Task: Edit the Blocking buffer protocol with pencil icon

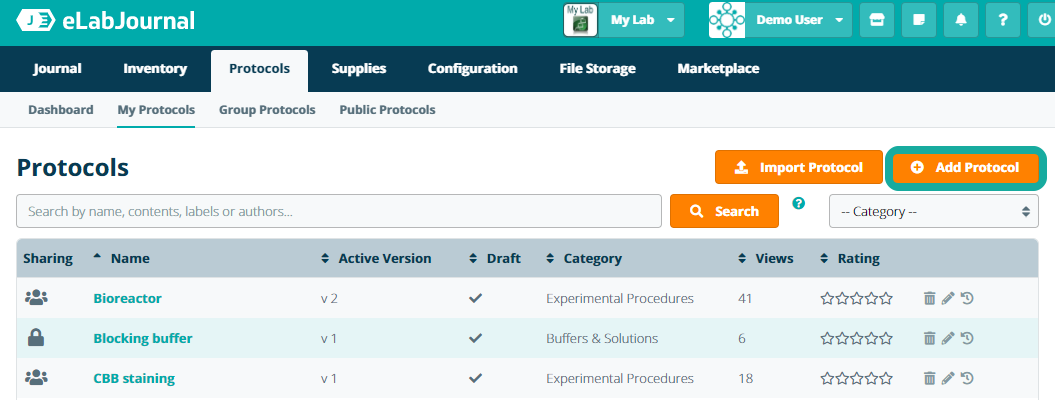Action: pyautogui.click(x=948, y=338)
